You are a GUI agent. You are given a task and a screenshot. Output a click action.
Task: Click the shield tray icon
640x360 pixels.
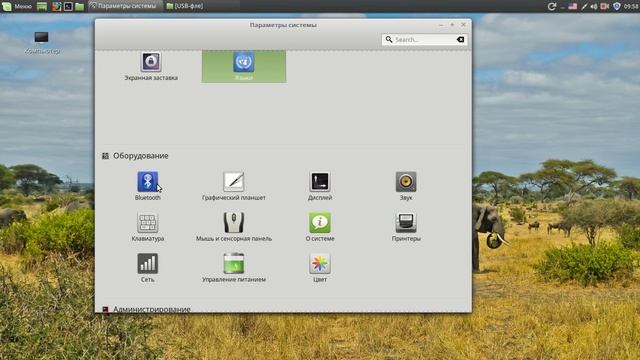(x=617, y=6)
